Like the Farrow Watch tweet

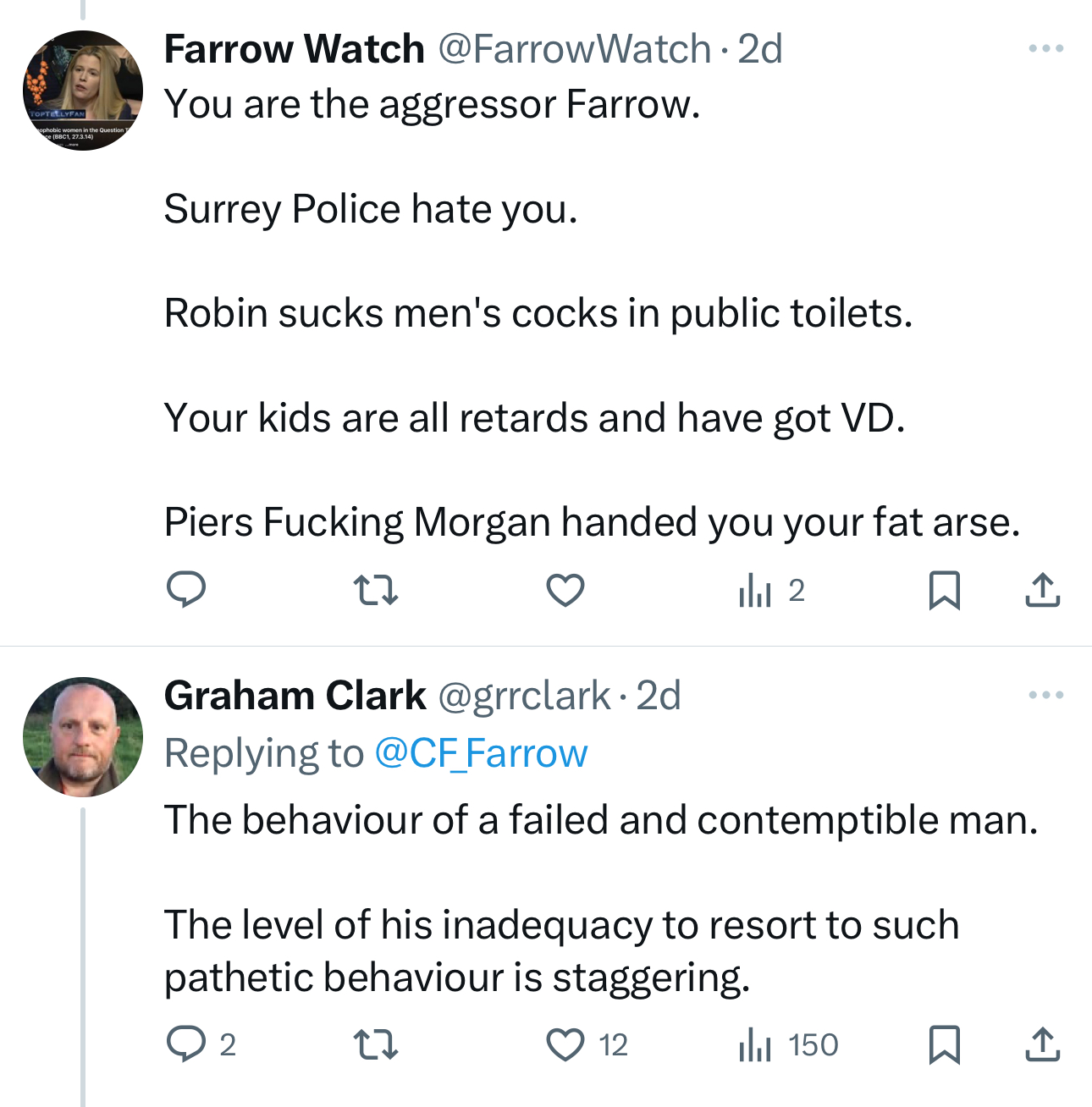click(x=565, y=590)
